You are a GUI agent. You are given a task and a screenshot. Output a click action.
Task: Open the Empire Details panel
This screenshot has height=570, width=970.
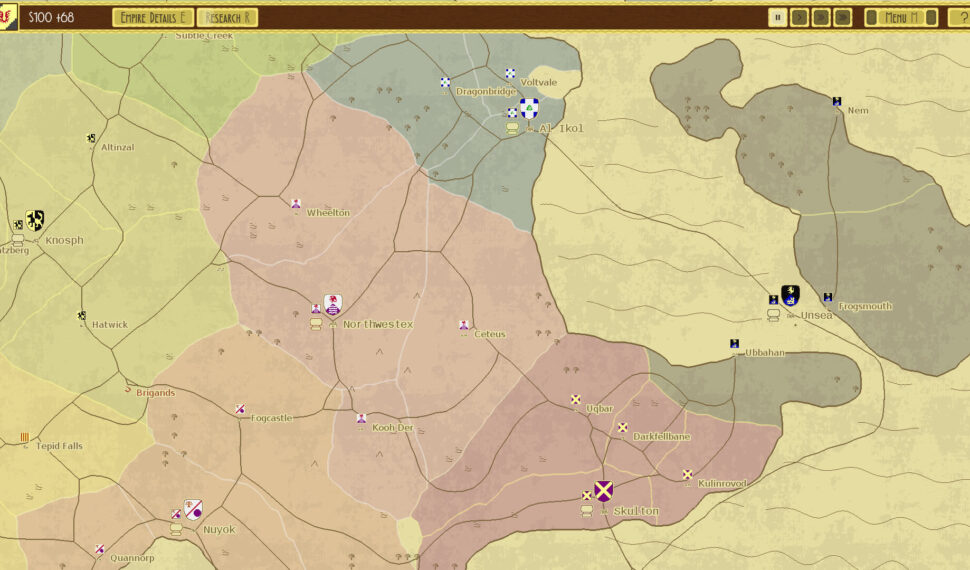tap(152, 17)
